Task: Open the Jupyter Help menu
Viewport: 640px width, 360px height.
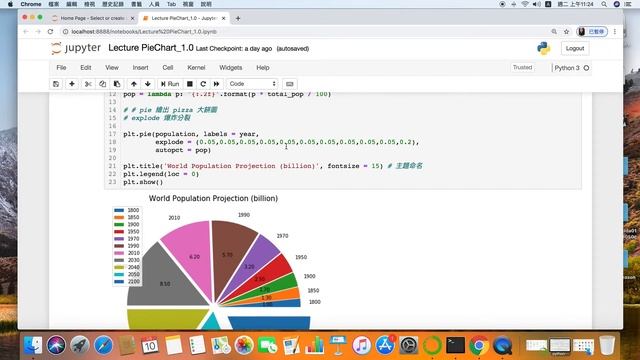Action: pyautogui.click(x=263, y=68)
